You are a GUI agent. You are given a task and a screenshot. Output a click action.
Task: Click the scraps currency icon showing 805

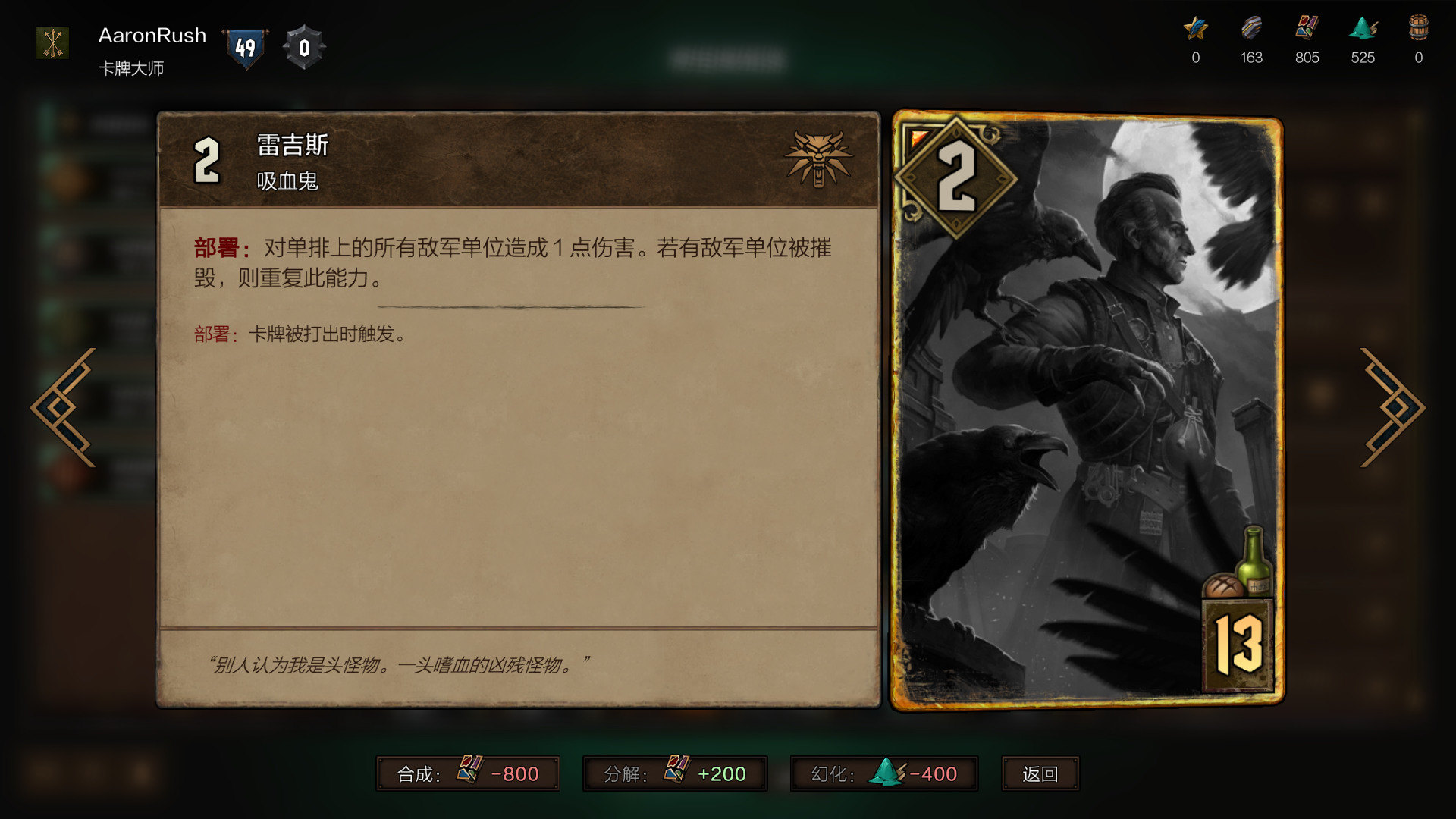1307,29
